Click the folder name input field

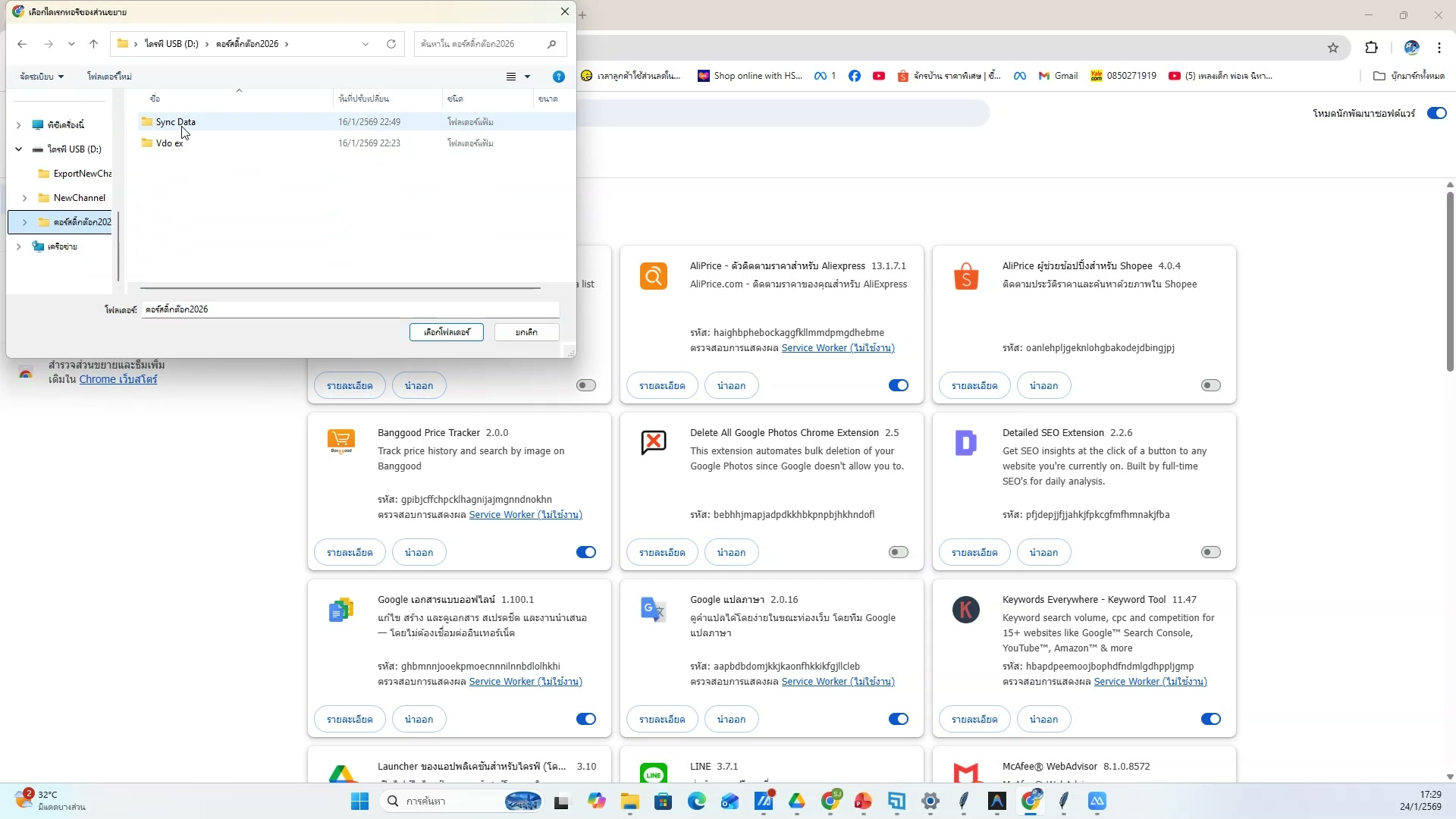click(x=350, y=309)
